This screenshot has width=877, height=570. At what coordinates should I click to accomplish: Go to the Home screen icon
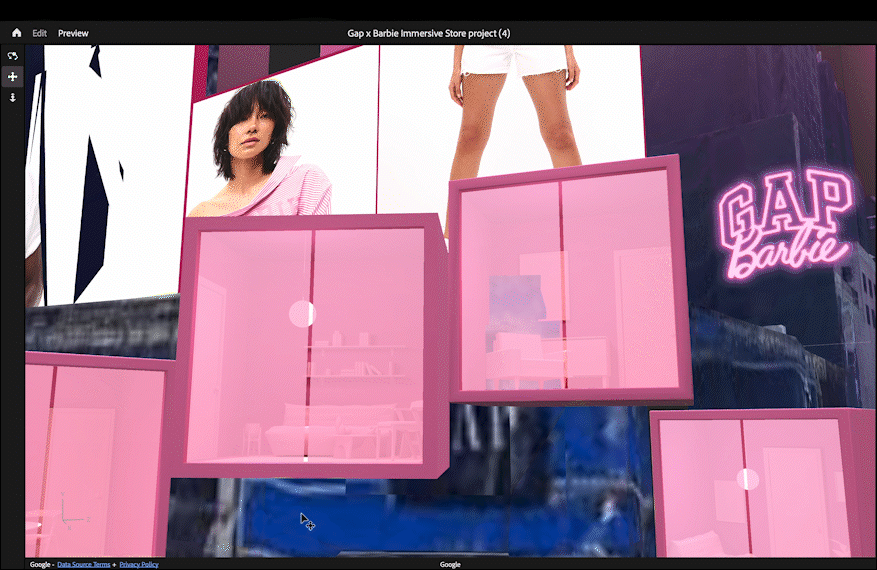point(16,33)
